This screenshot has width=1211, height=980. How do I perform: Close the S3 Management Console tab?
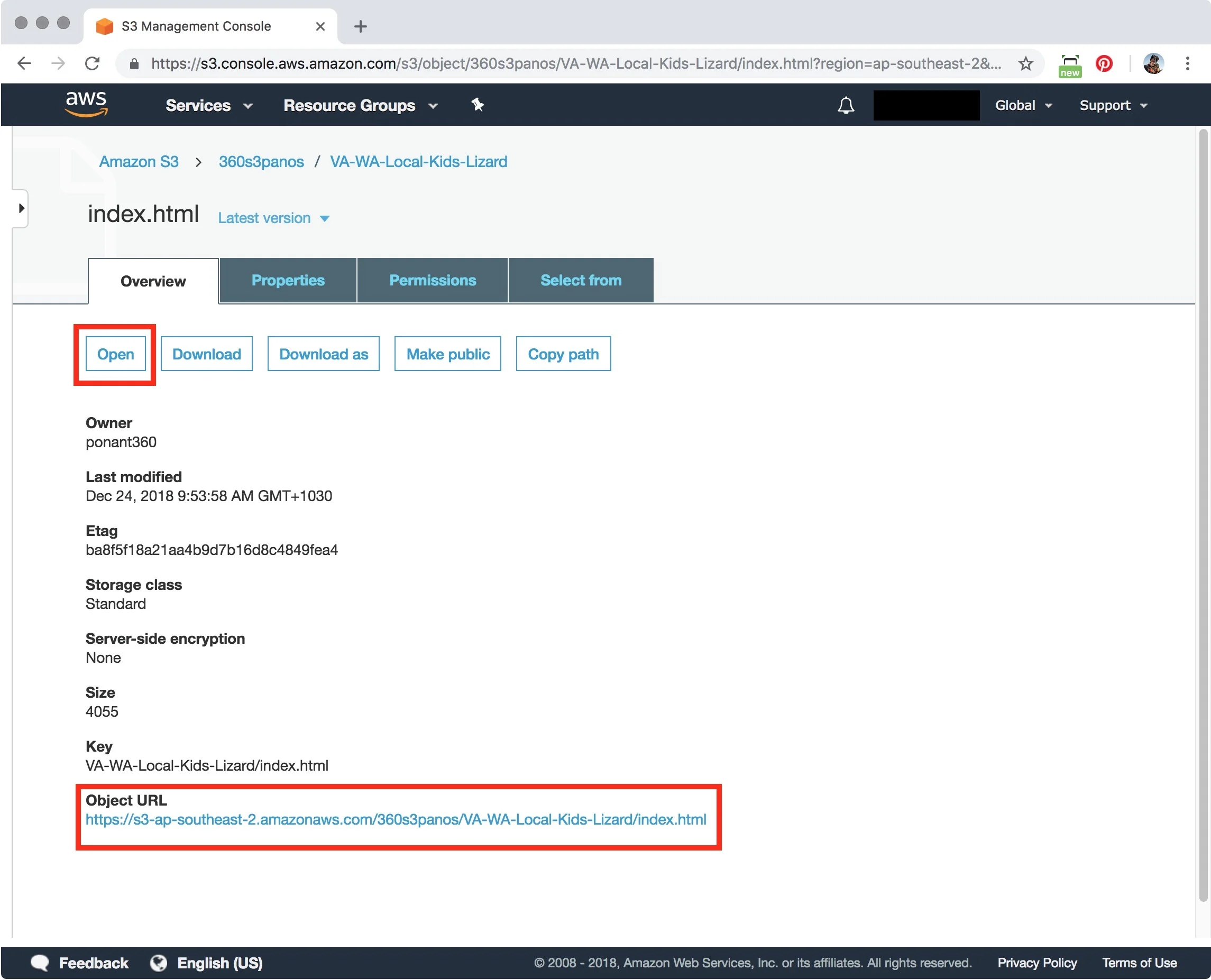[x=320, y=26]
